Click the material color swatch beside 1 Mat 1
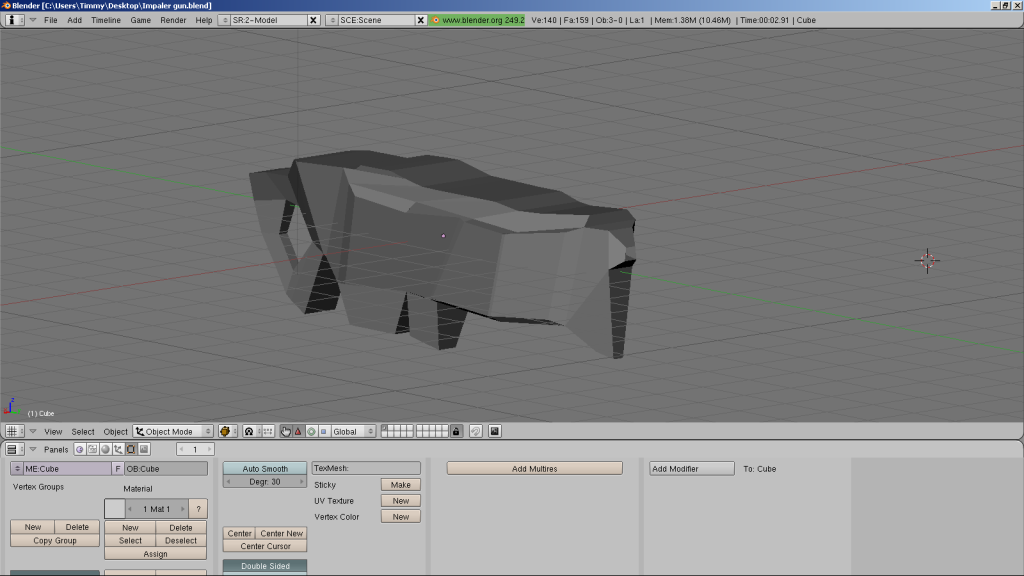The width and height of the screenshot is (1024, 576). click(x=114, y=509)
